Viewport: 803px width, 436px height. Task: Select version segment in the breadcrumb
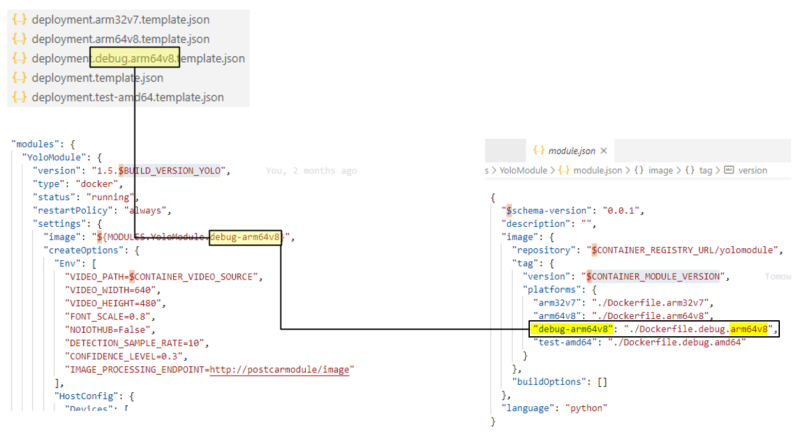[752, 171]
